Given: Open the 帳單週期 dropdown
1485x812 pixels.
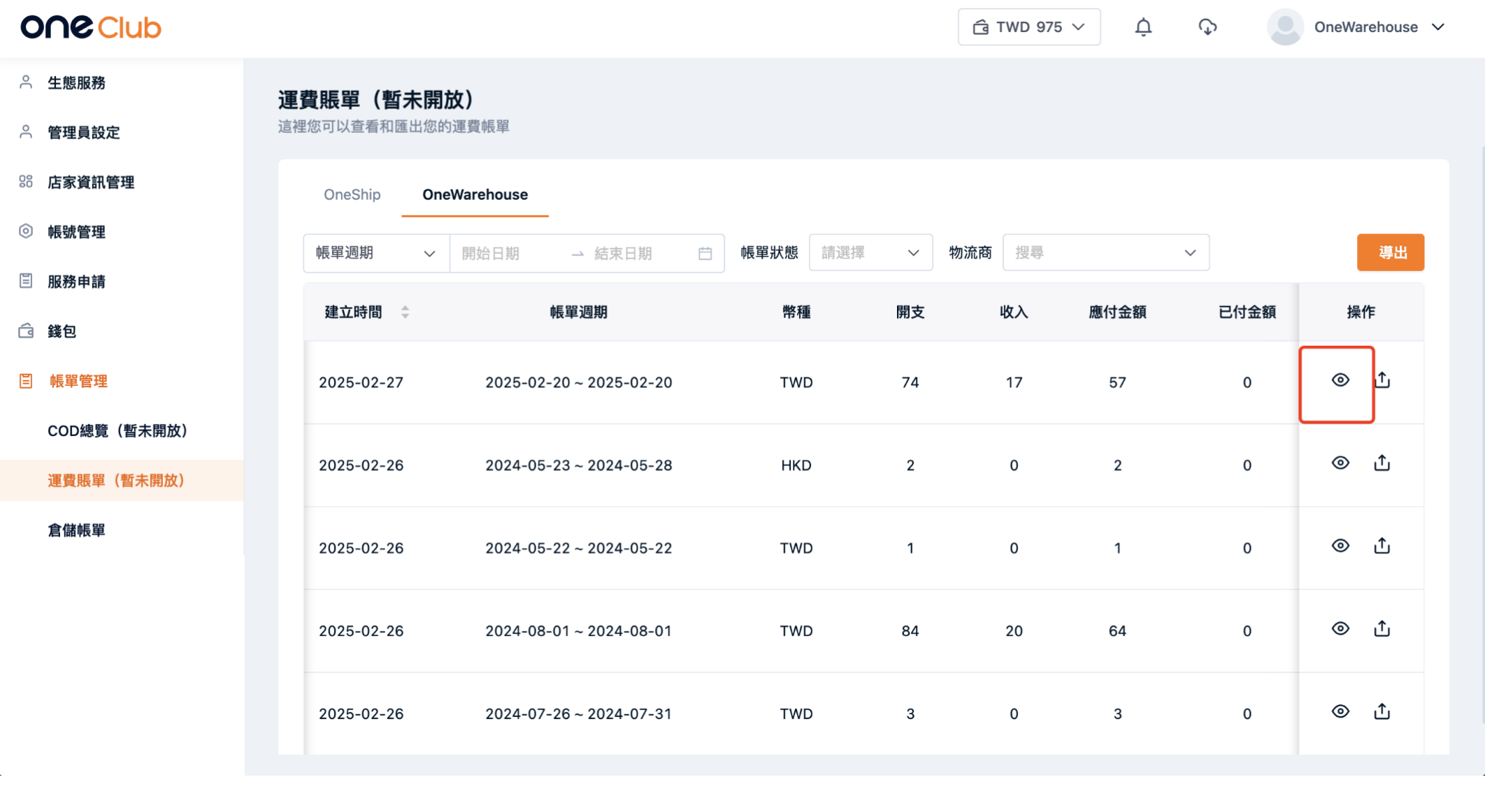Looking at the screenshot, I should [376, 253].
